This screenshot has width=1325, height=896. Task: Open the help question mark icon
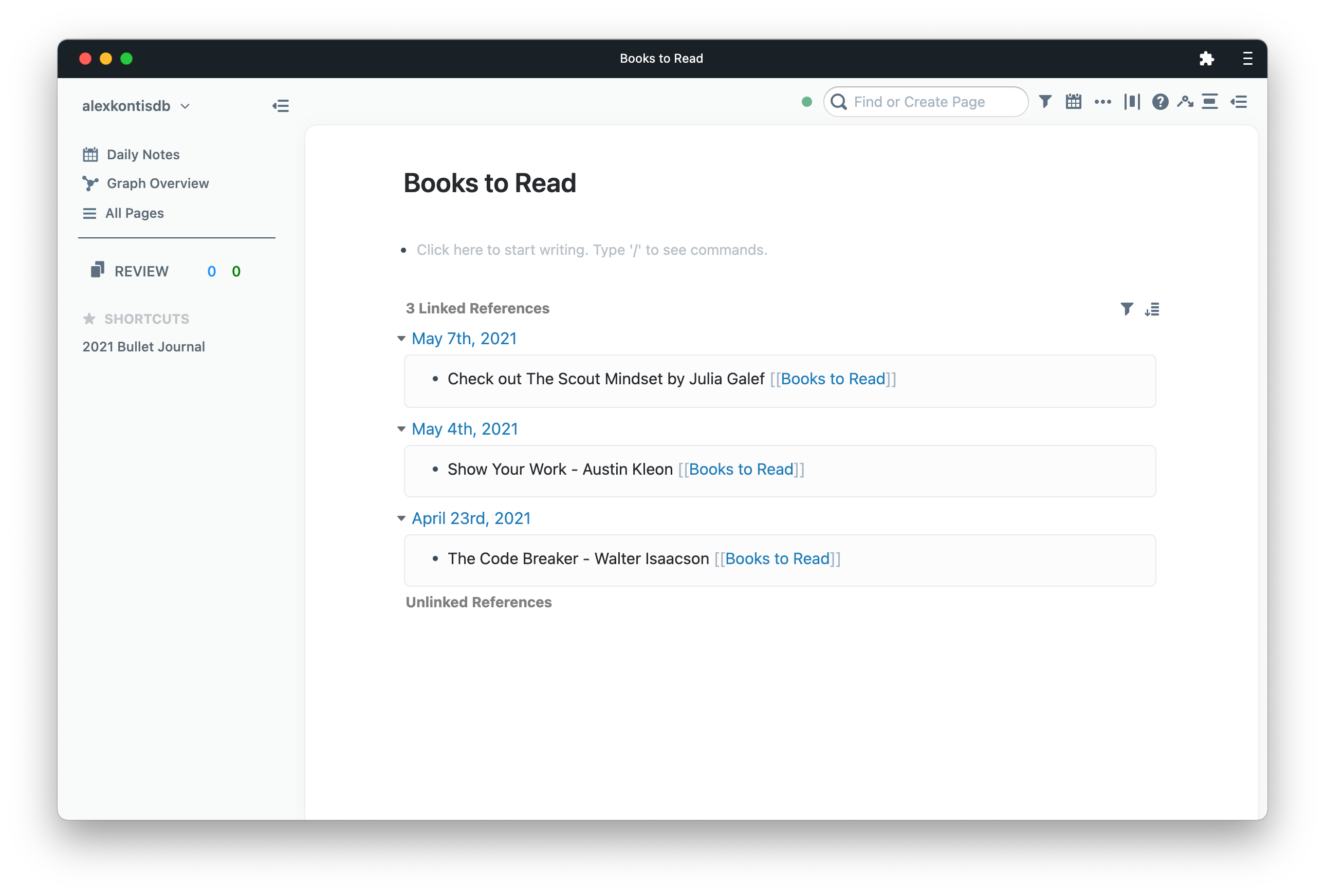[1160, 102]
